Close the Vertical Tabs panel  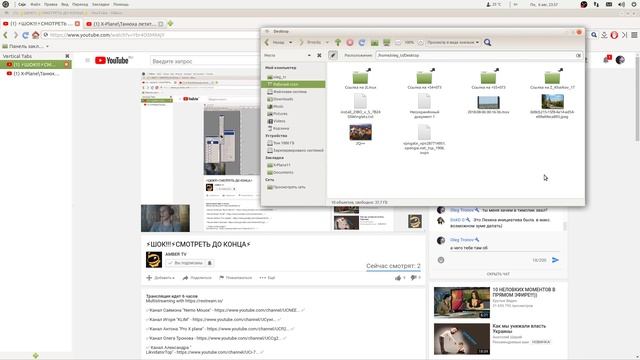[67, 56]
